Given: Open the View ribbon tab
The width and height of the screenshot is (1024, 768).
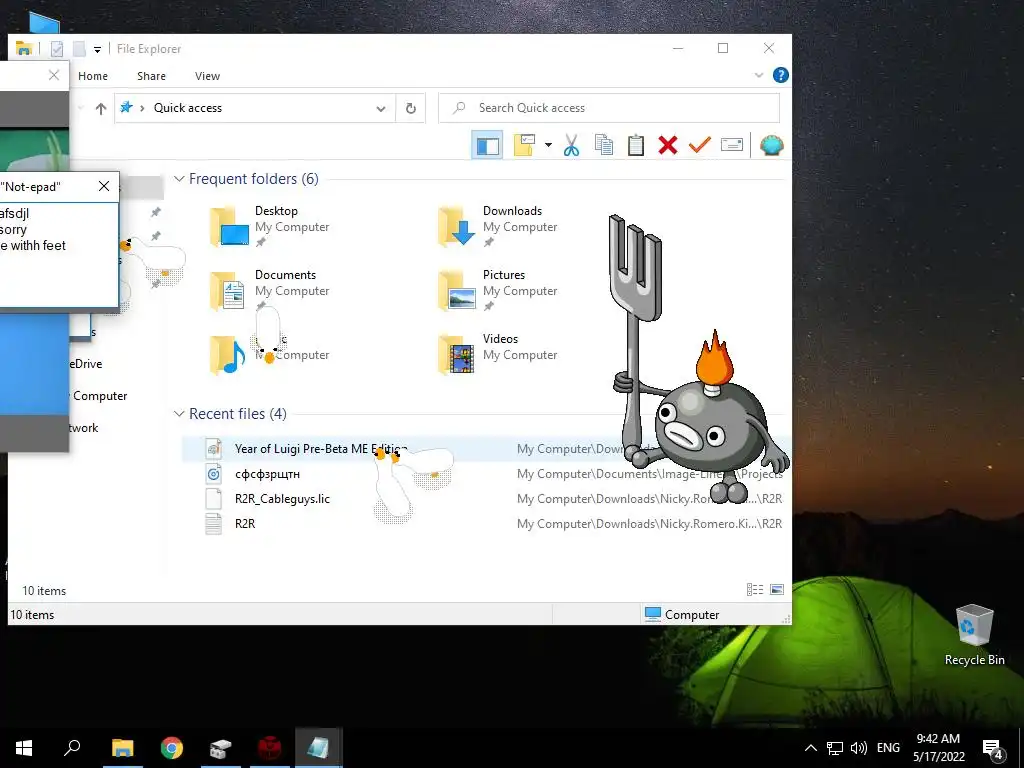Looking at the screenshot, I should (x=207, y=76).
